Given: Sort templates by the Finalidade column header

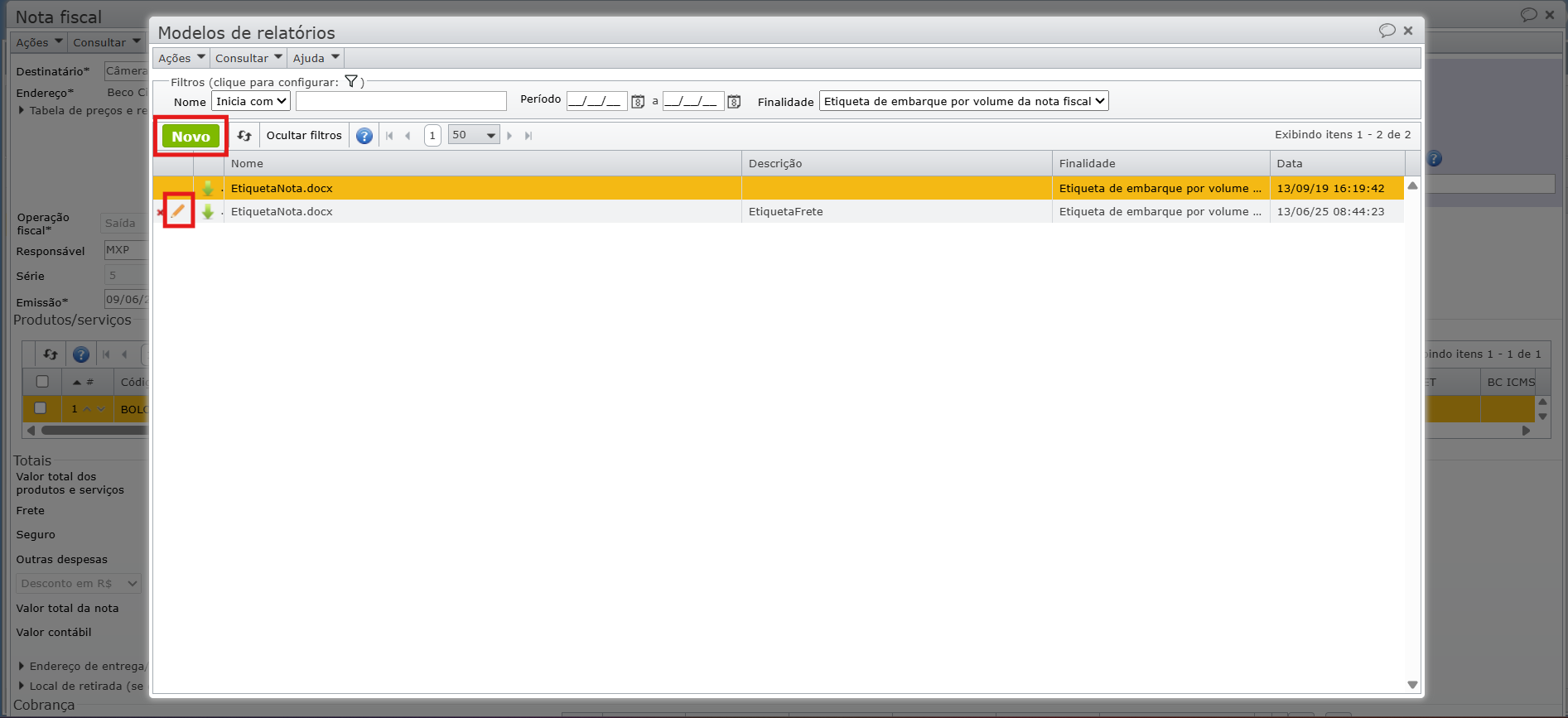Looking at the screenshot, I should click(1161, 163).
